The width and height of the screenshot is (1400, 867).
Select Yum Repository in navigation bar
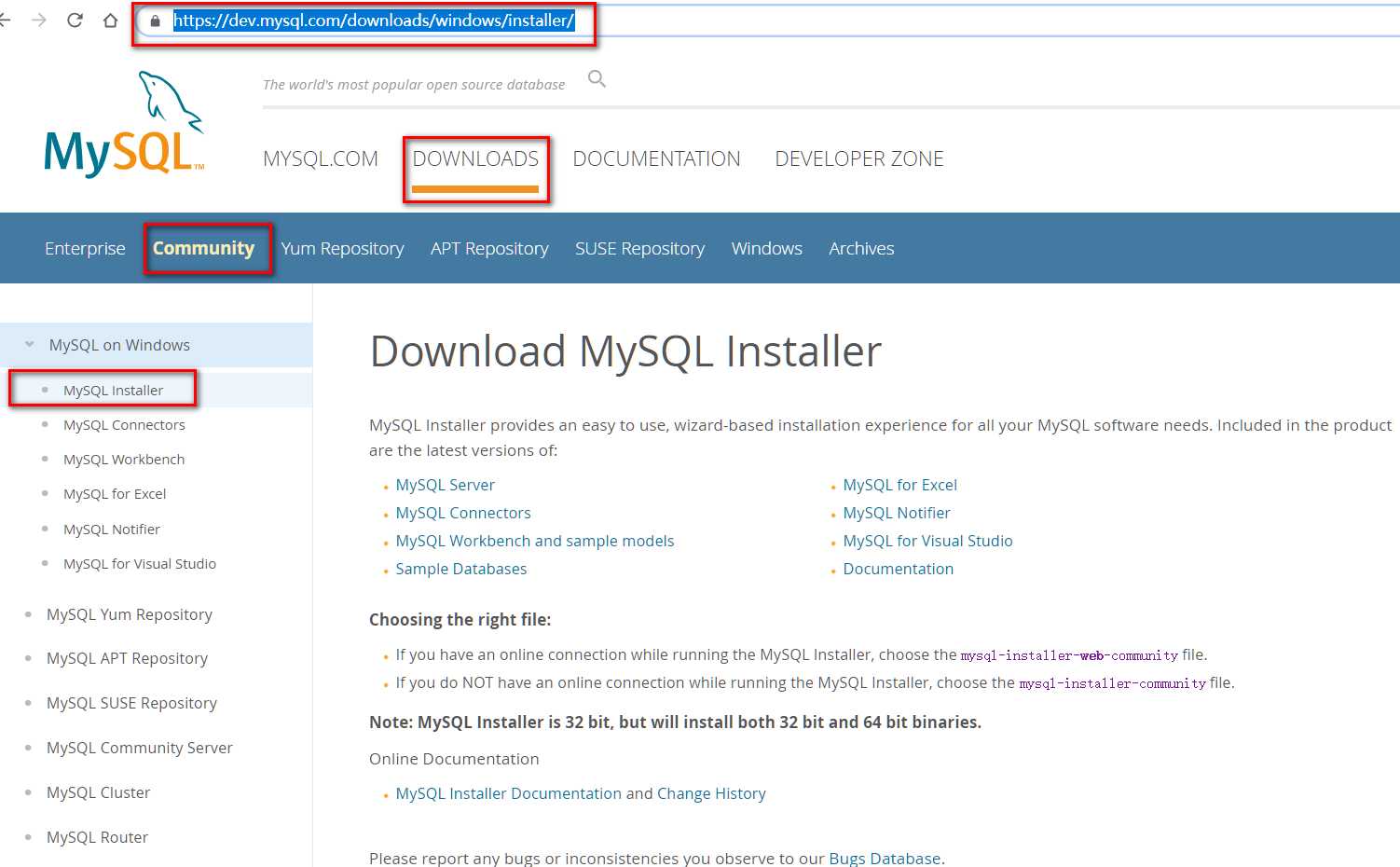342,249
